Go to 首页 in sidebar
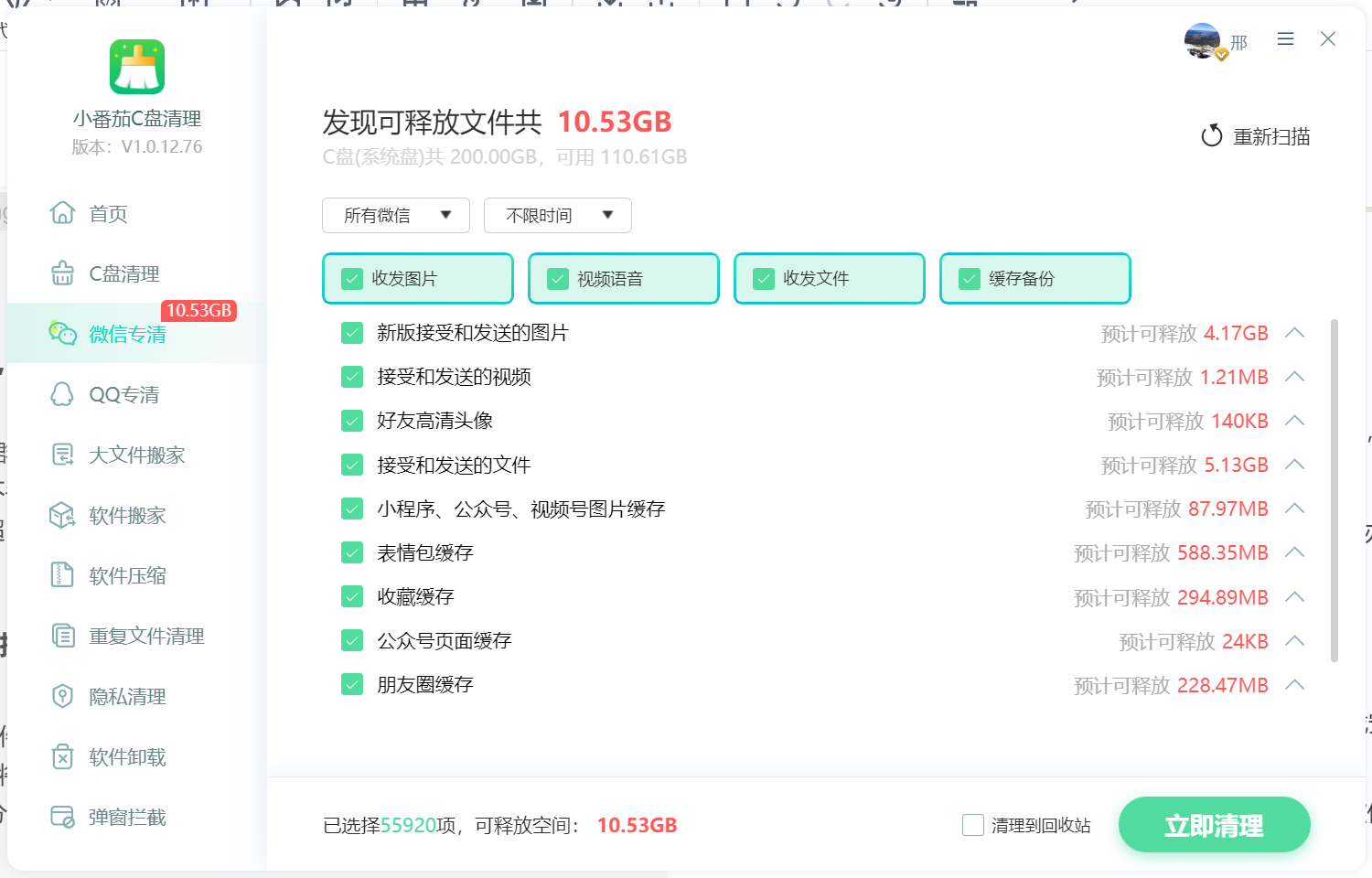 point(137,213)
